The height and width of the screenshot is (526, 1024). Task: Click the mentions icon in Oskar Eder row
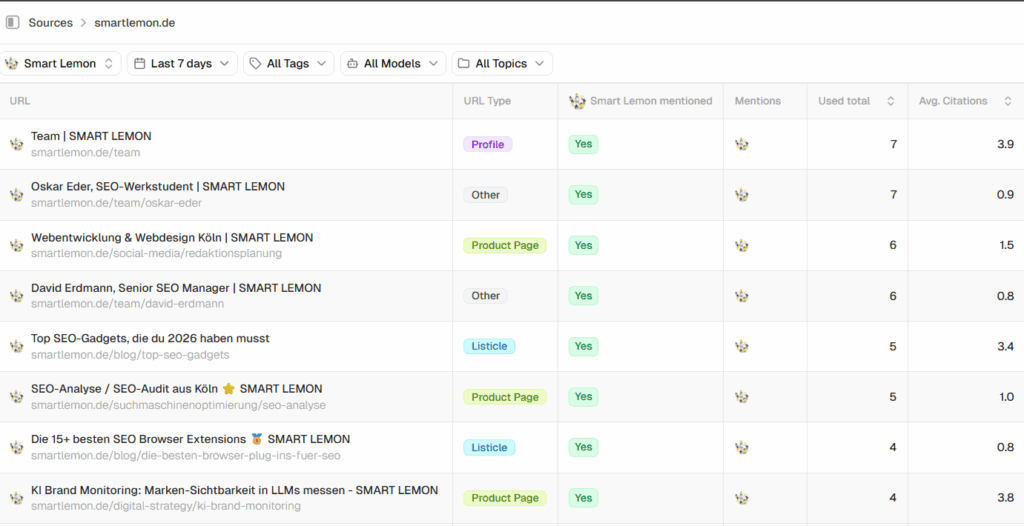[741, 195]
